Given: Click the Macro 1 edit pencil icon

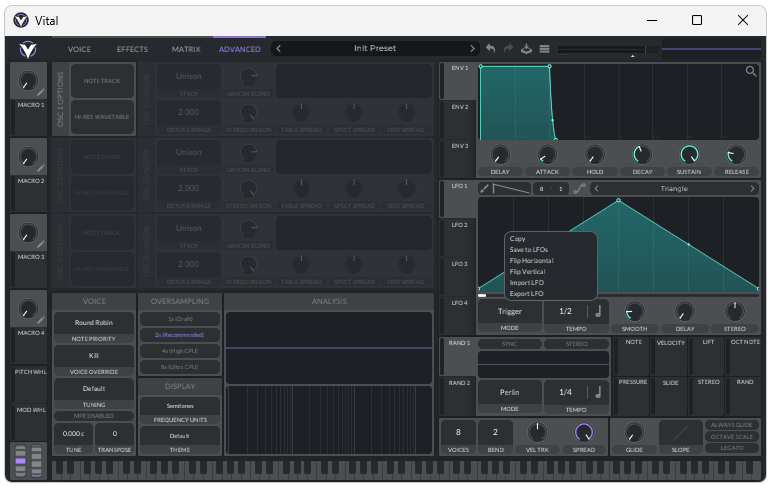Looking at the screenshot, I should (x=41, y=92).
